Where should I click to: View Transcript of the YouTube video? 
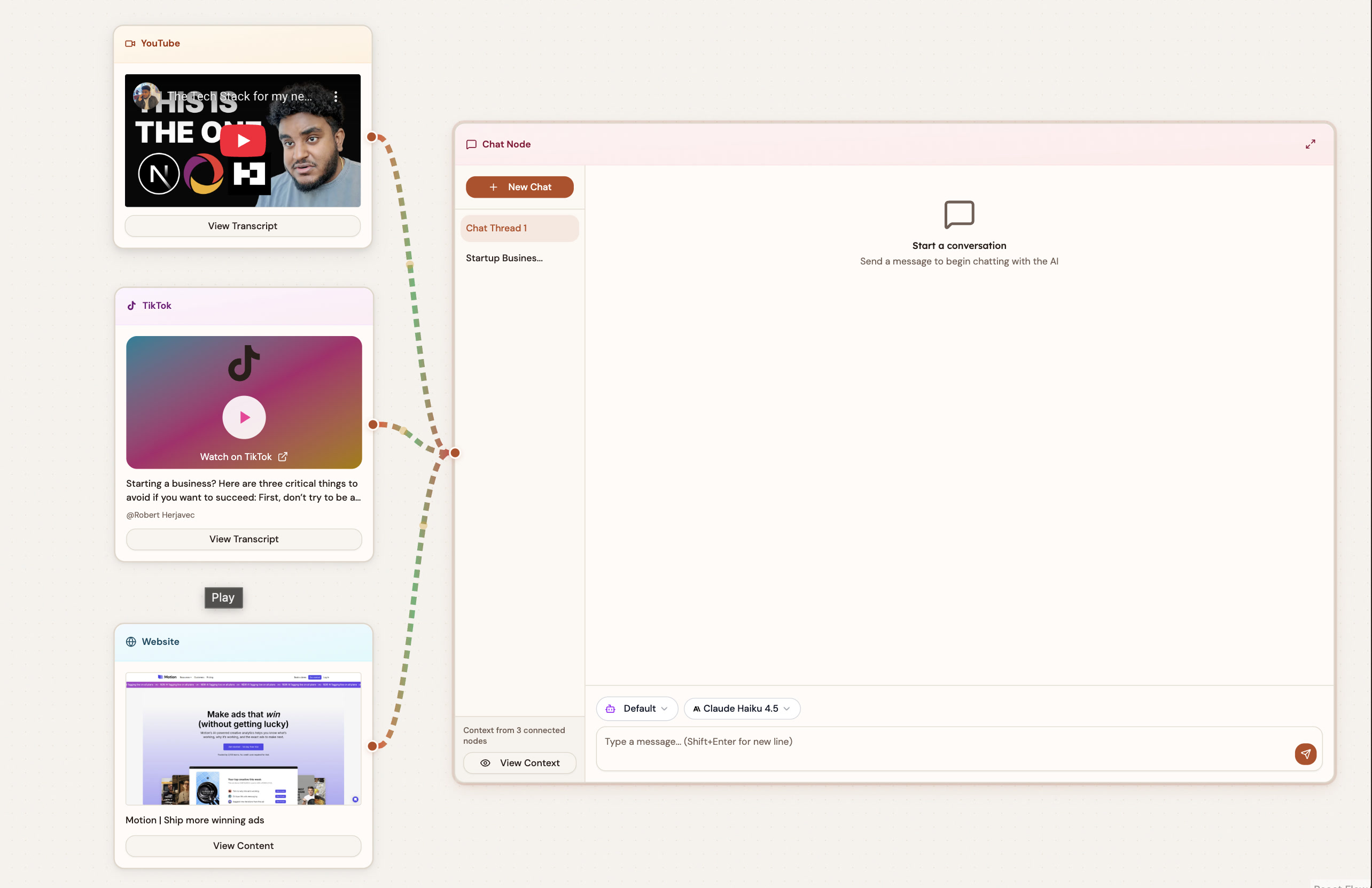242,225
